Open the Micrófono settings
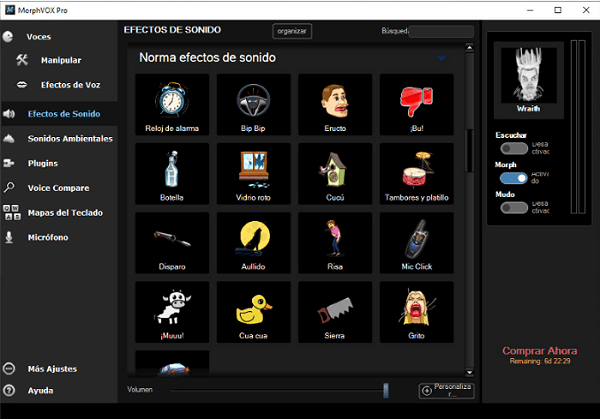 (48, 237)
